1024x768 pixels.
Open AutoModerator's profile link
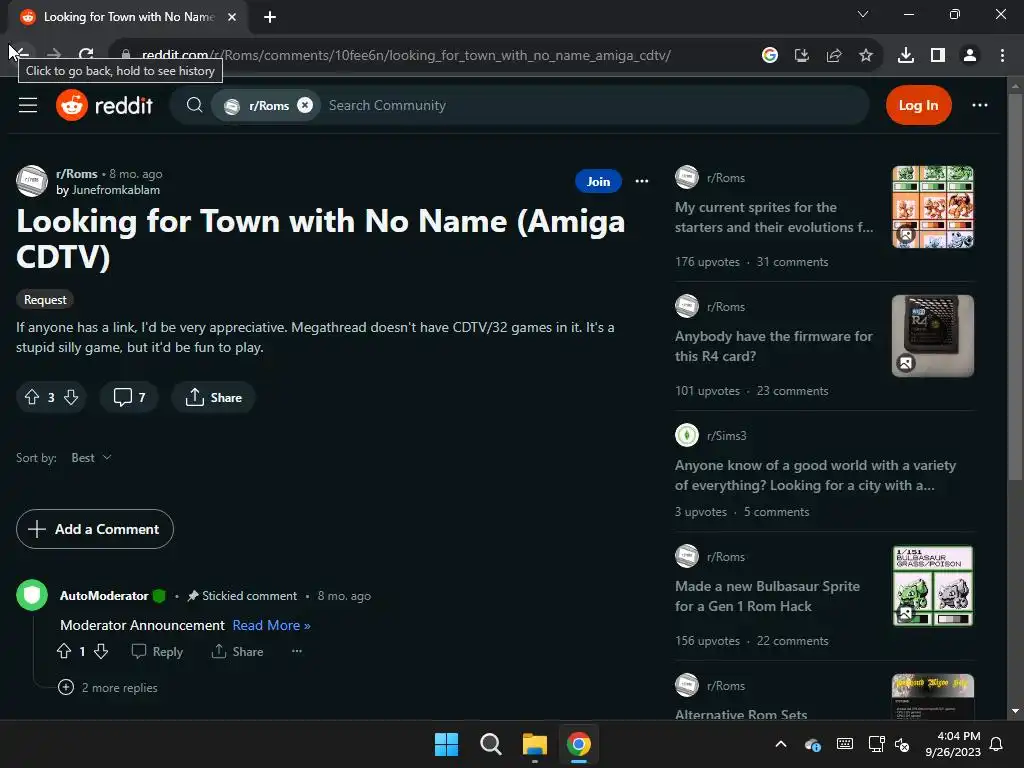click(104, 596)
